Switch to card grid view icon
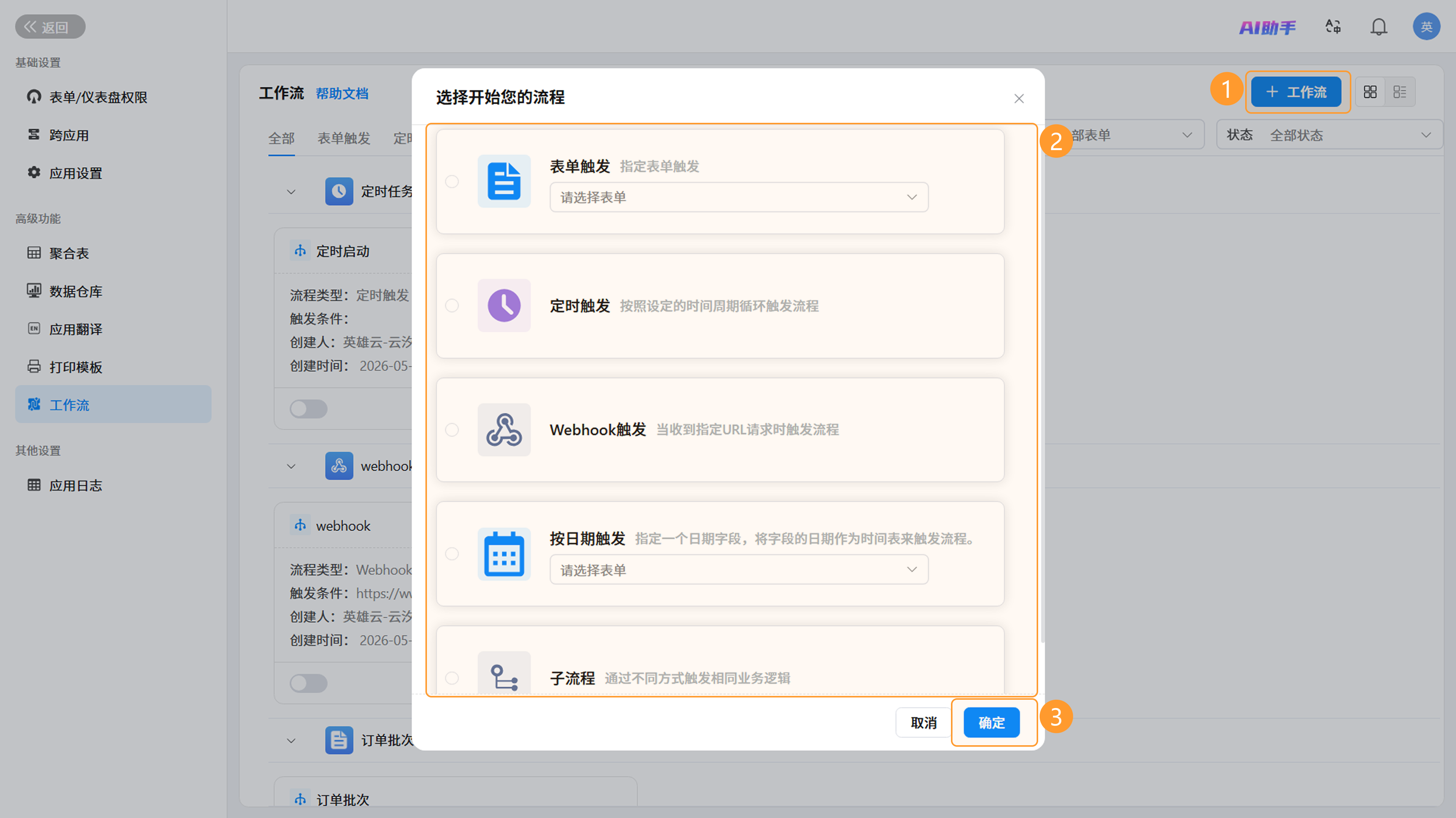The width and height of the screenshot is (1456, 818). click(x=1370, y=91)
